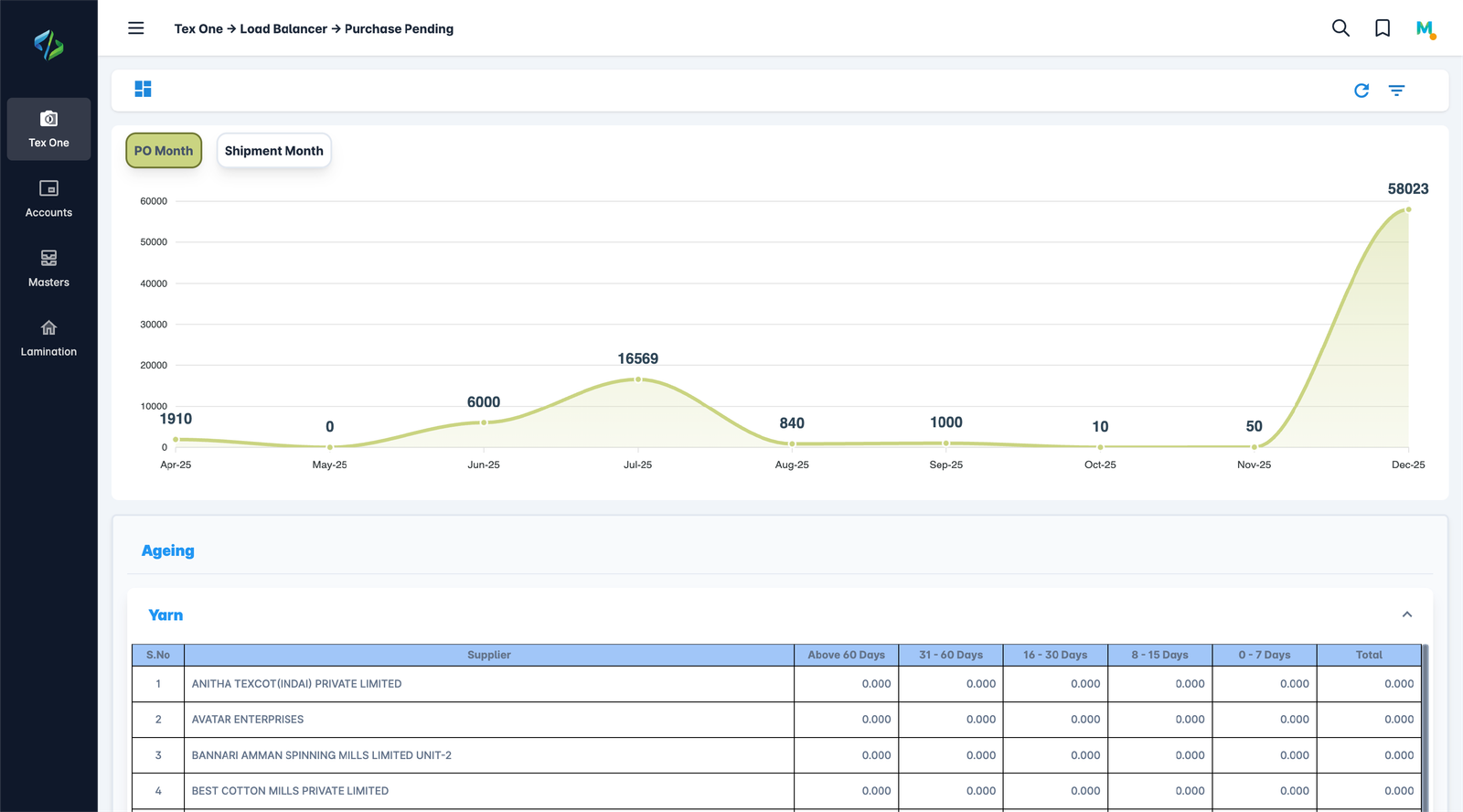Click the Supplier column header

(x=488, y=655)
